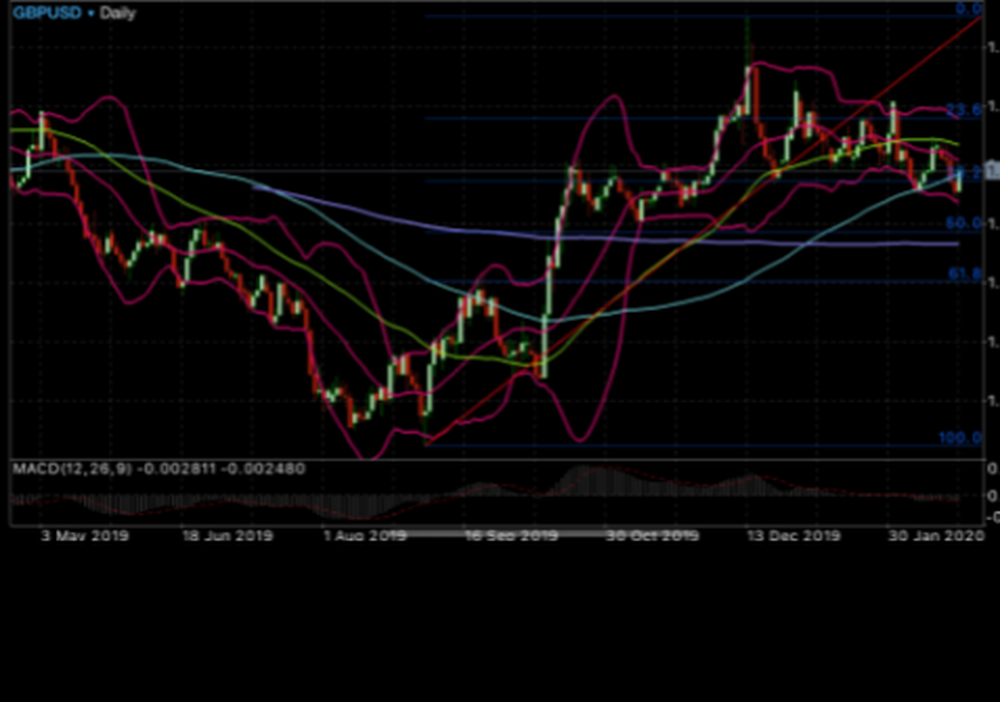This screenshot has height=702, width=1000.
Task: Select the 23.6 Fibonacci level label
Action: coord(963,109)
